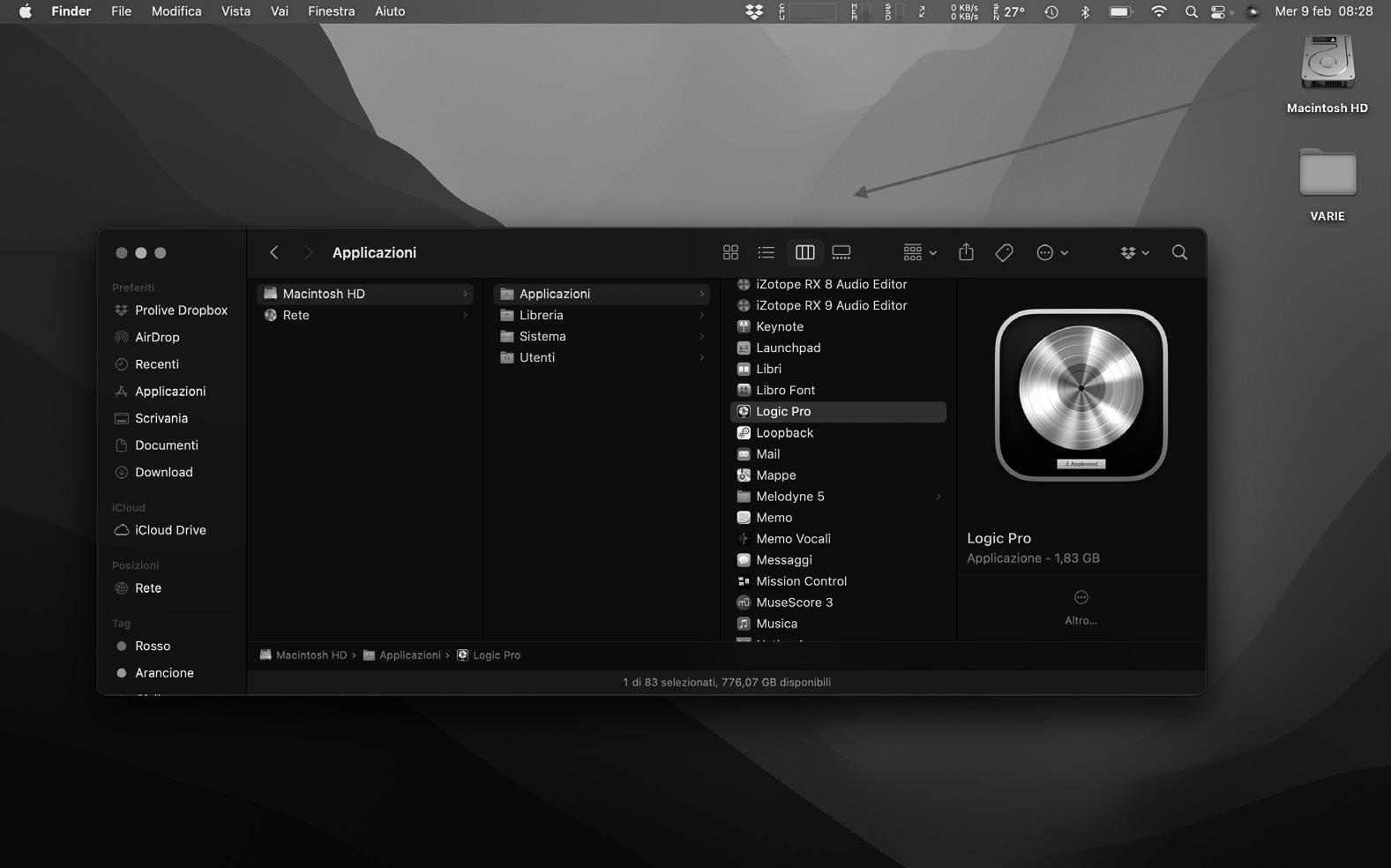Image resolution: width=1391 pixels, height=868 pixels.
Task: Go back in Finder navigation
Action: (x=274, y=252)
